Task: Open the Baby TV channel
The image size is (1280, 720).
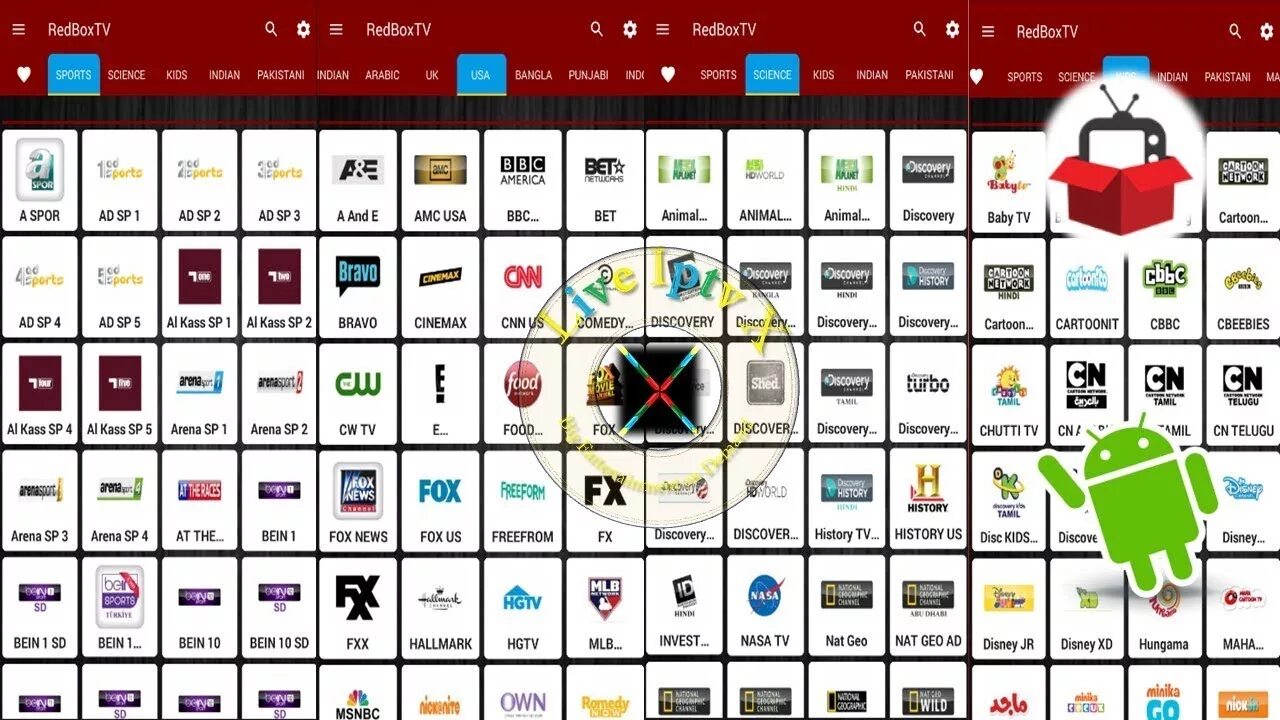Action: coord(1009,183)
